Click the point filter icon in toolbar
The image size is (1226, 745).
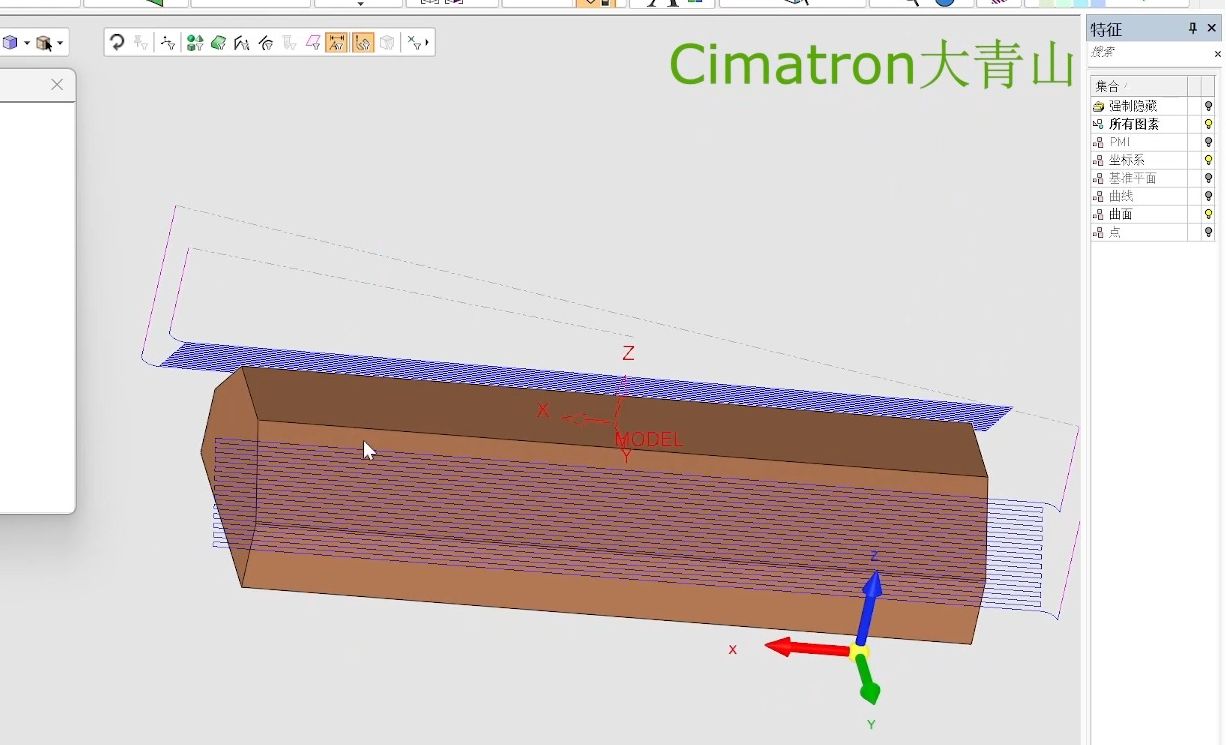click(167, 42)
